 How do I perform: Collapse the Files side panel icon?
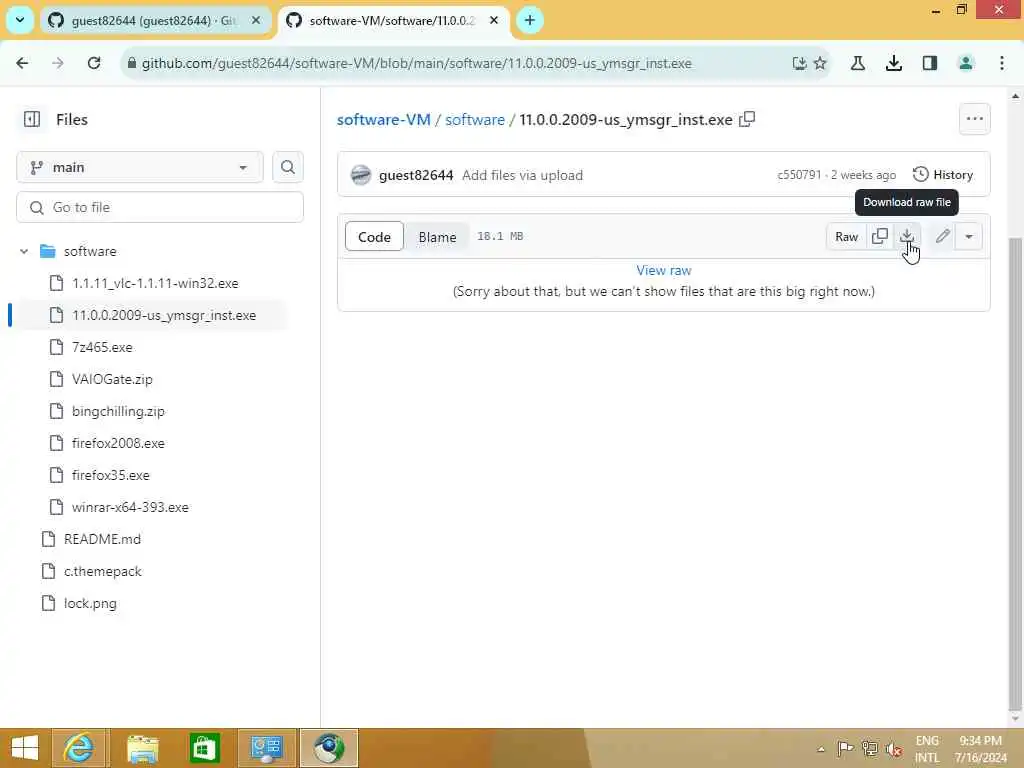tap(32, 119)
